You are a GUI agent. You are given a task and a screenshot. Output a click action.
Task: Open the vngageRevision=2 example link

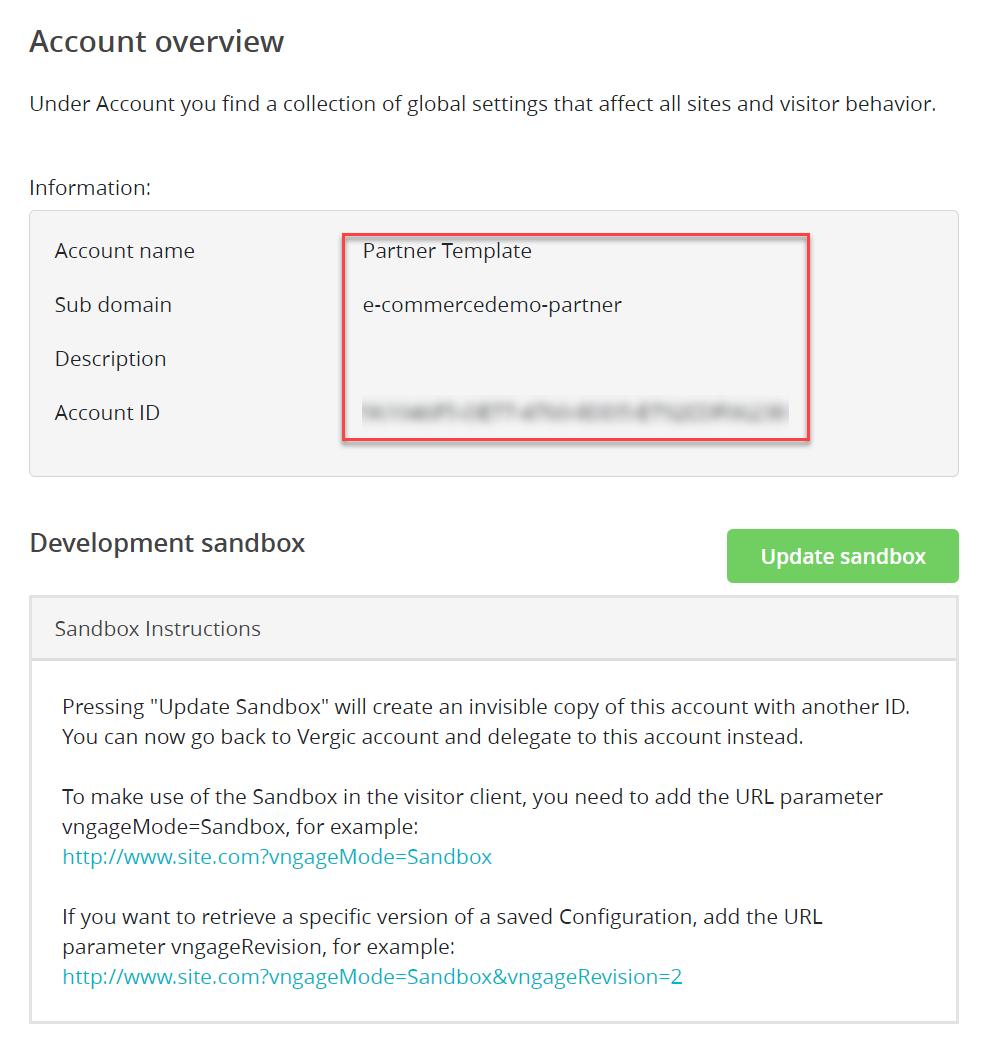(372, 976)
